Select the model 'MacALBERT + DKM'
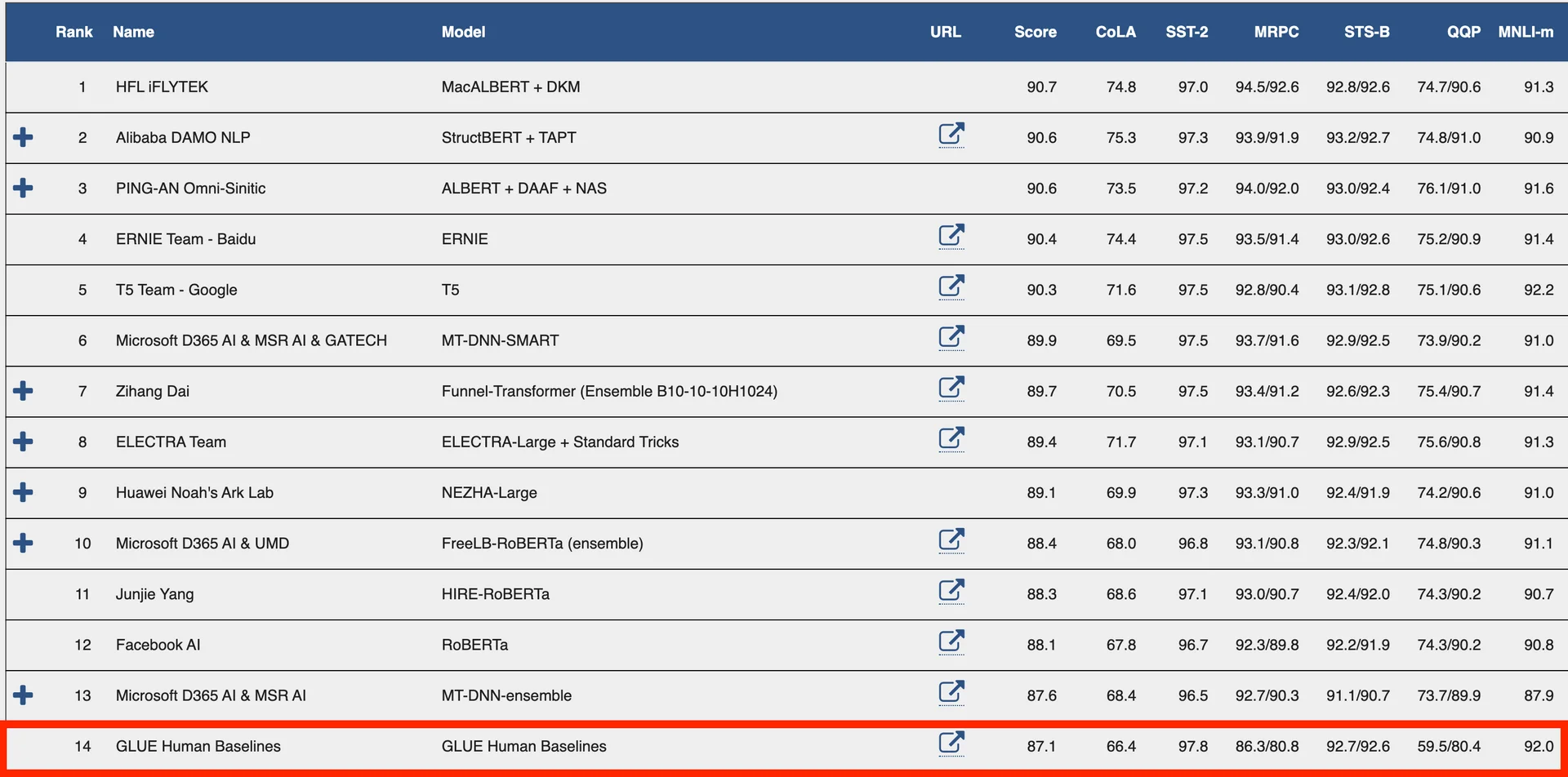The width and height of the screenshot is (1568, 777). pyautogui.click(x=510, y=87)
